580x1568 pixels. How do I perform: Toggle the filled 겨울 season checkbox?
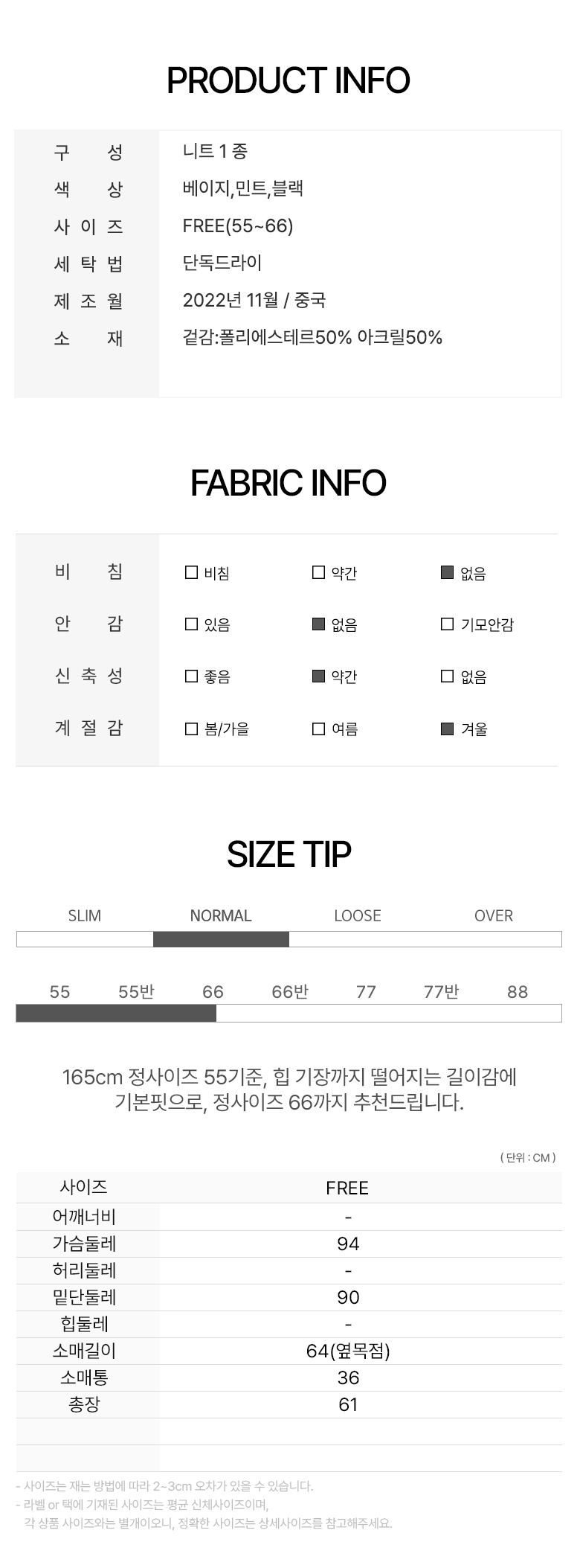click(x=447, y=729)
